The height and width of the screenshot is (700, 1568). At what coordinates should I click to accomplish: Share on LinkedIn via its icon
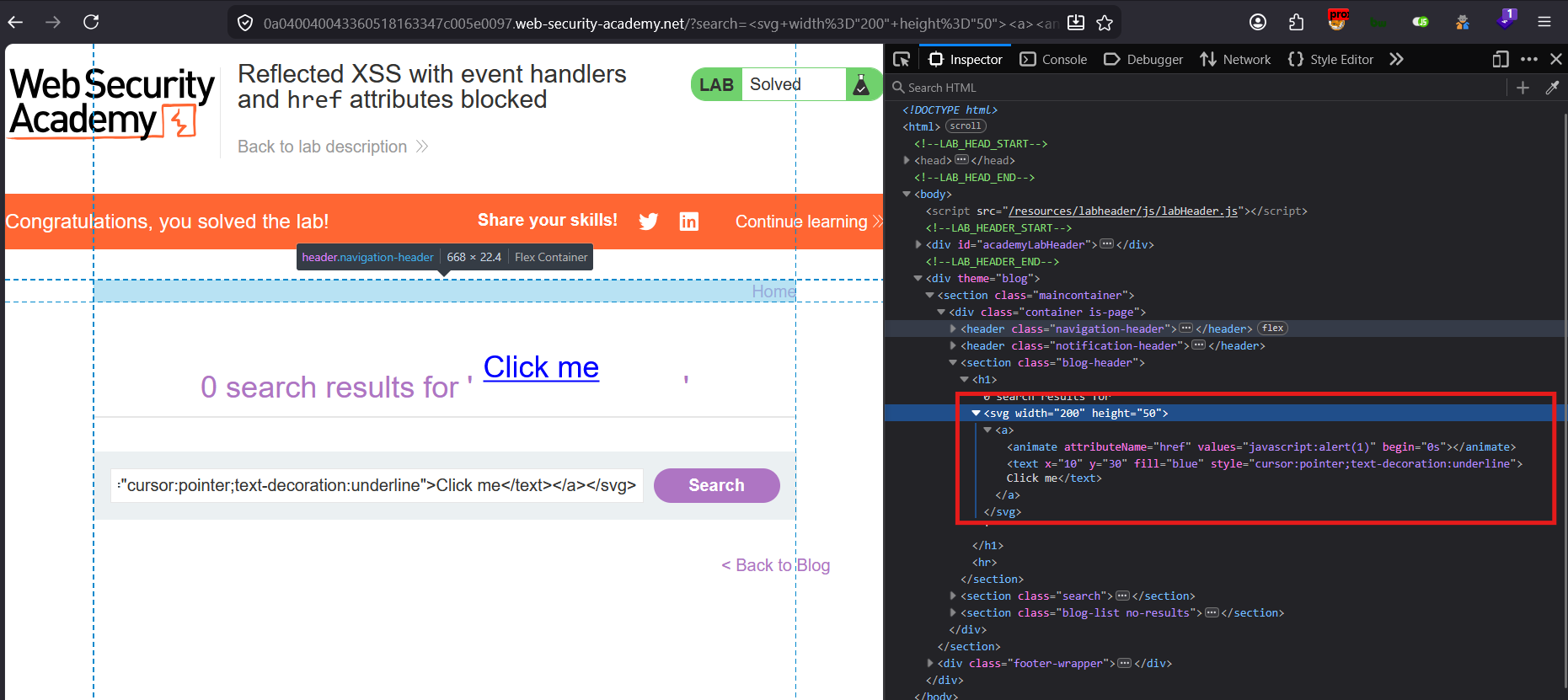point(689,222)
